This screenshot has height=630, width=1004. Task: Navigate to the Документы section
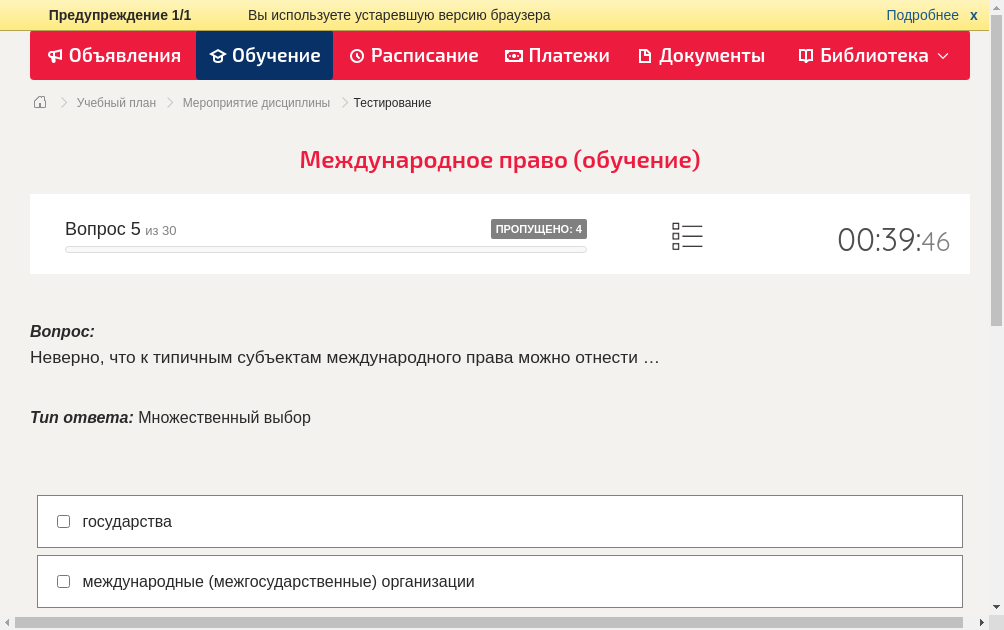pos(701,56)
